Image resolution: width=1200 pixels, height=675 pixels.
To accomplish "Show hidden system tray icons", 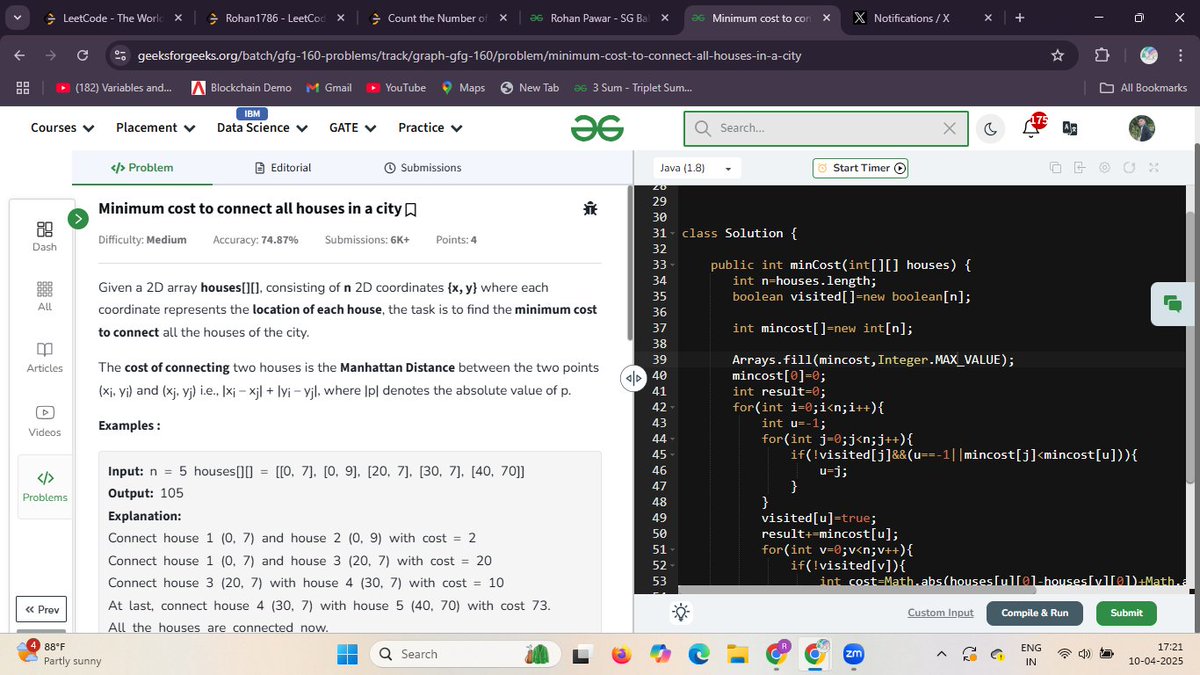I will pos(942,654).
